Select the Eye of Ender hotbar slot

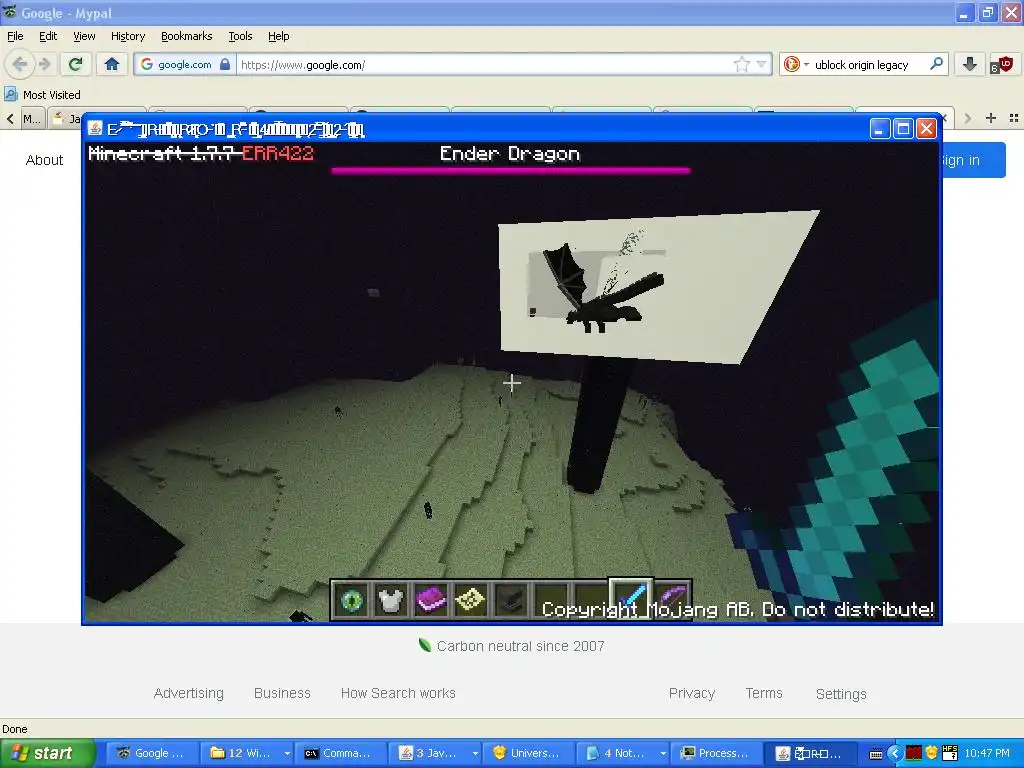tap(352, 600)
